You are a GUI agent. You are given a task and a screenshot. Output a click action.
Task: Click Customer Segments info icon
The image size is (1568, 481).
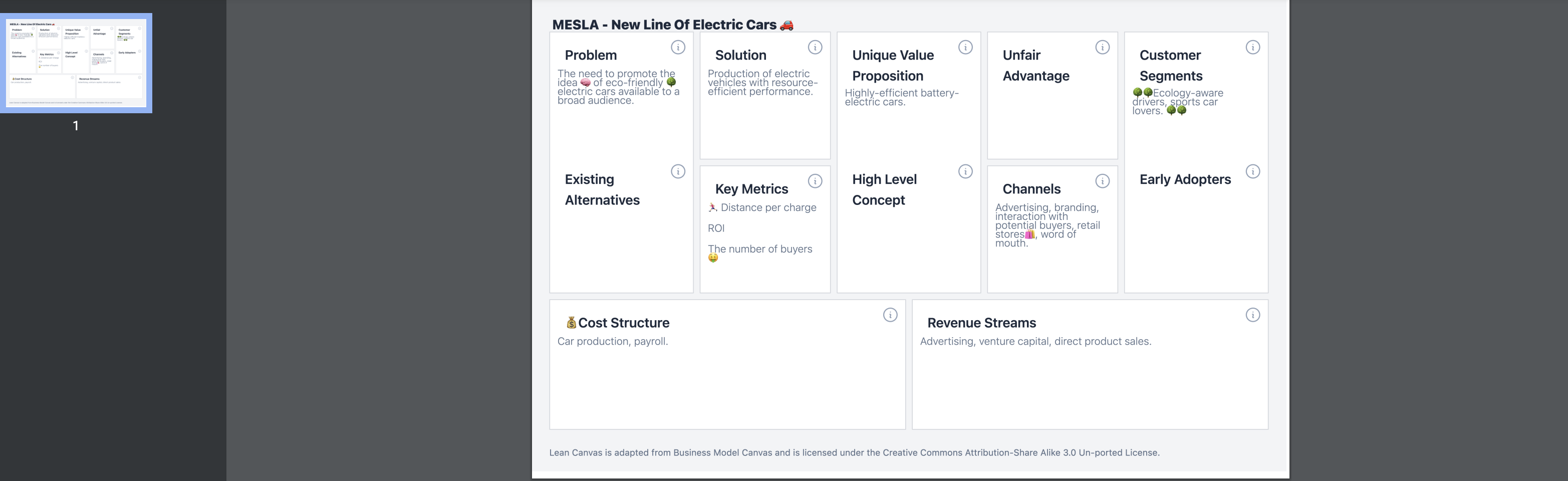pos(1252,48)
